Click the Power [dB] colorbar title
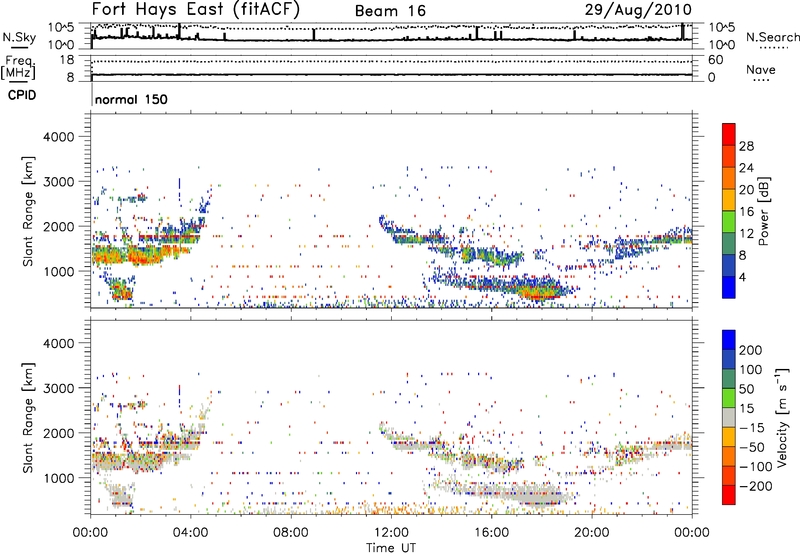 (764, 211)
